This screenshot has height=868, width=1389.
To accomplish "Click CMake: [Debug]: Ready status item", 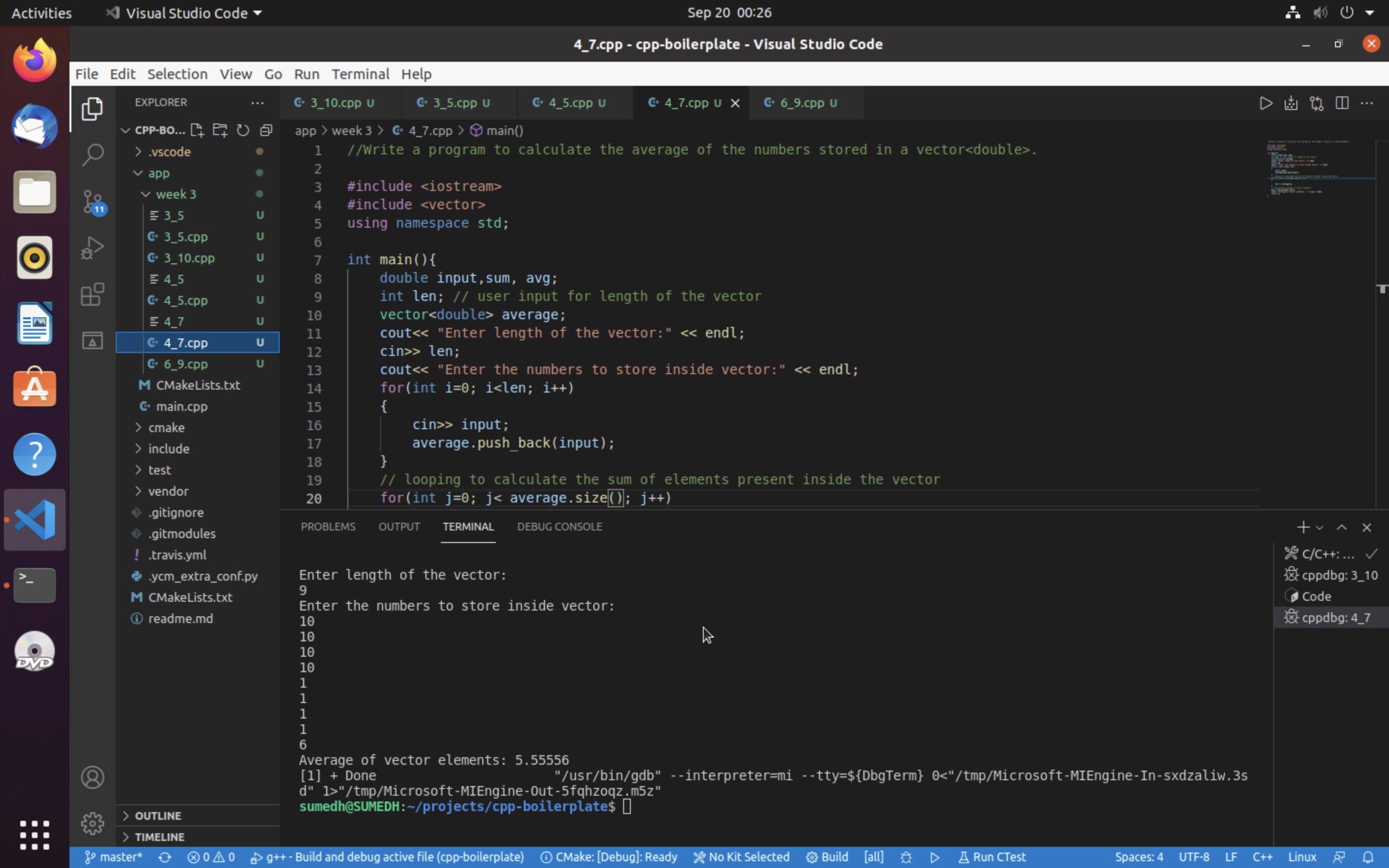I will click(x=609, y=857).
